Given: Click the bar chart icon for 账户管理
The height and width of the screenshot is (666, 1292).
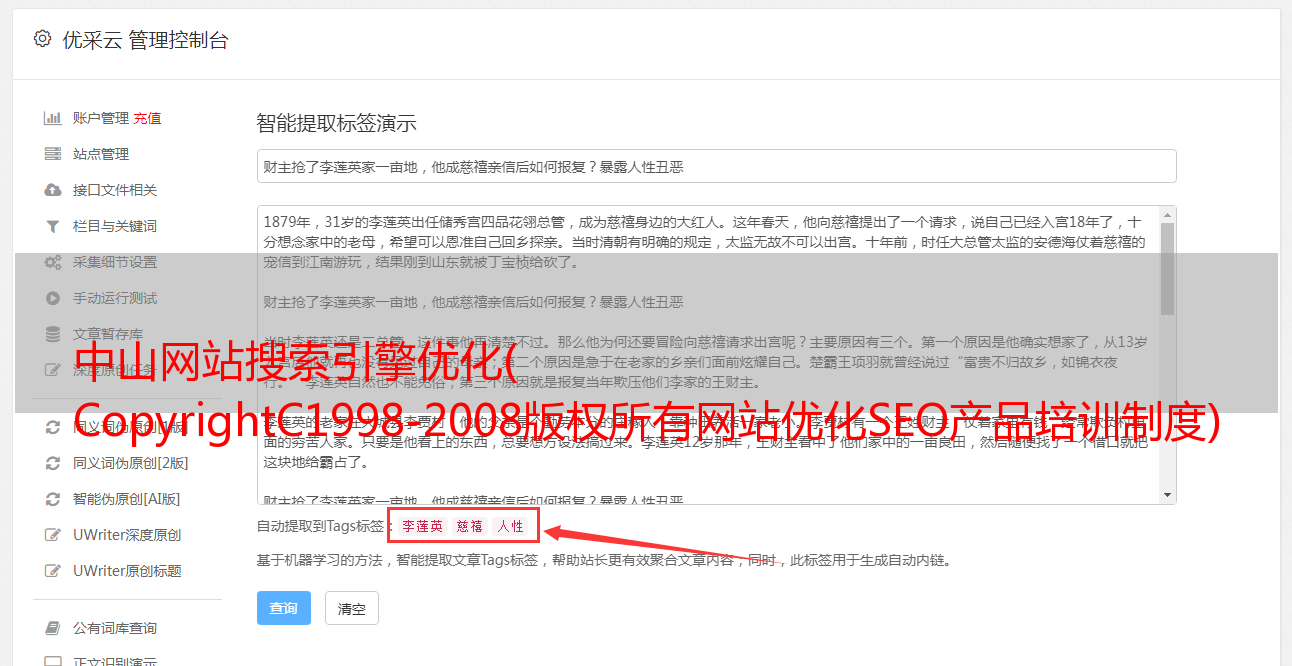Looking at the screenshot, I should [53, 118].
